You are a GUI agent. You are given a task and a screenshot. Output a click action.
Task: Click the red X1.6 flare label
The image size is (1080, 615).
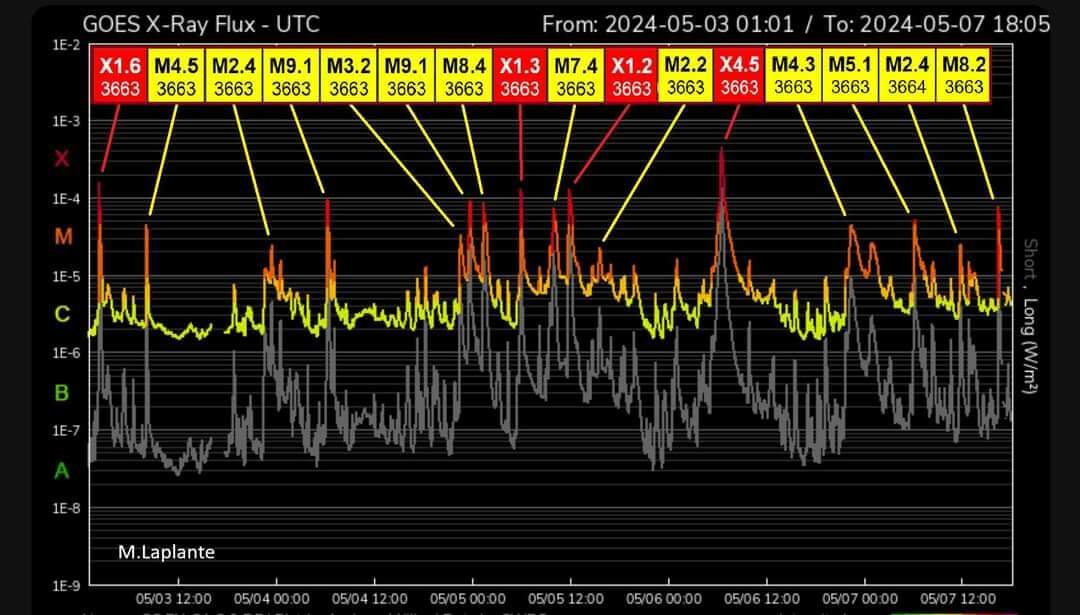coord(120,76)
